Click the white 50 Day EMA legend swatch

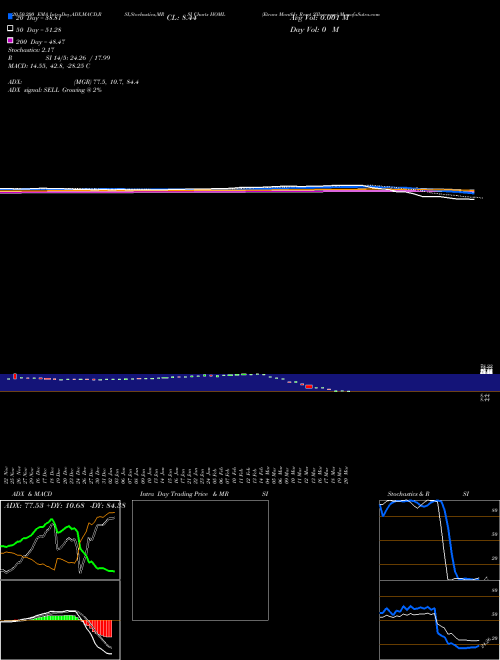coord(10,29)
